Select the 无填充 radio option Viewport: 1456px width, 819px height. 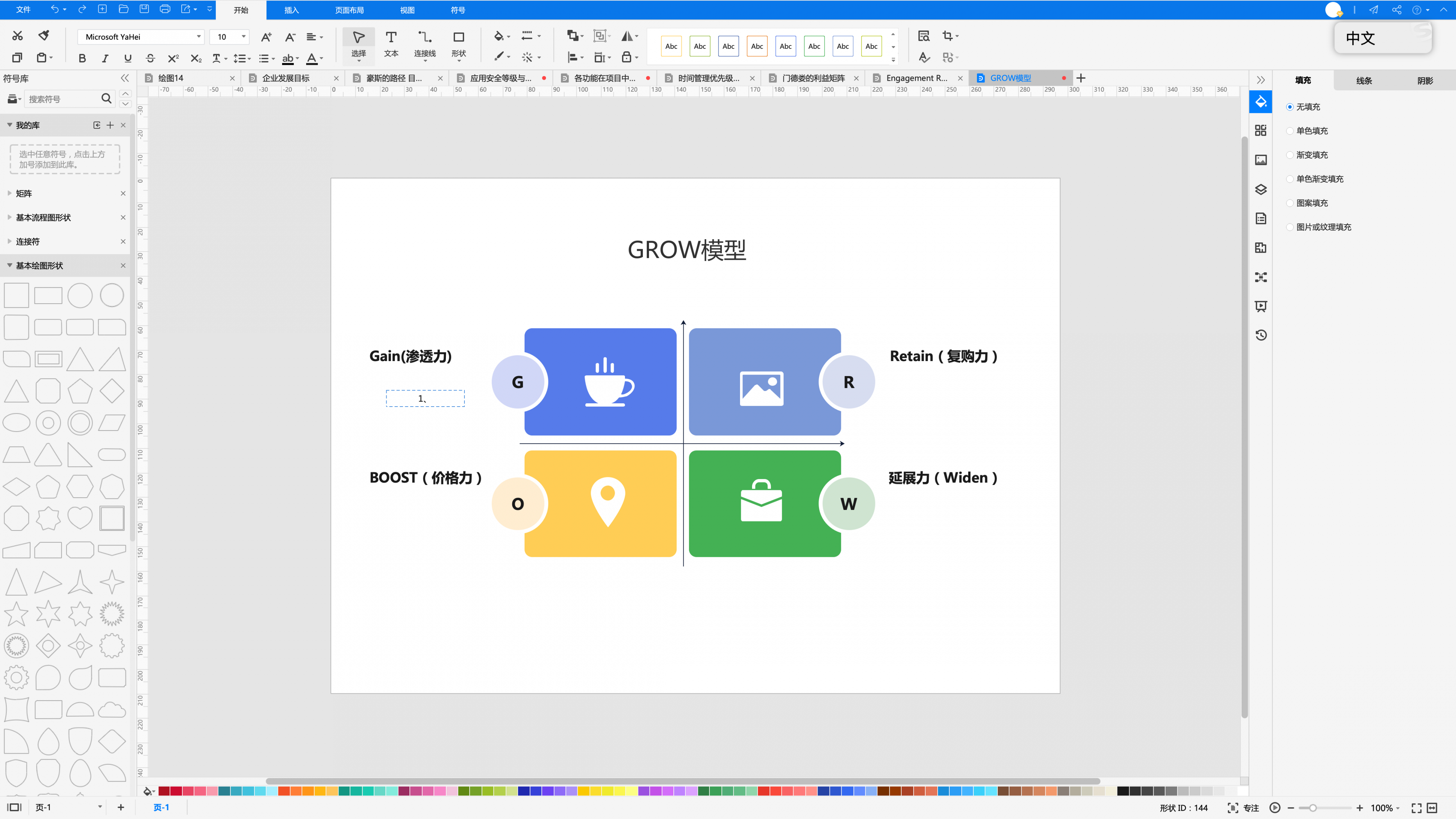point(1290,107)
